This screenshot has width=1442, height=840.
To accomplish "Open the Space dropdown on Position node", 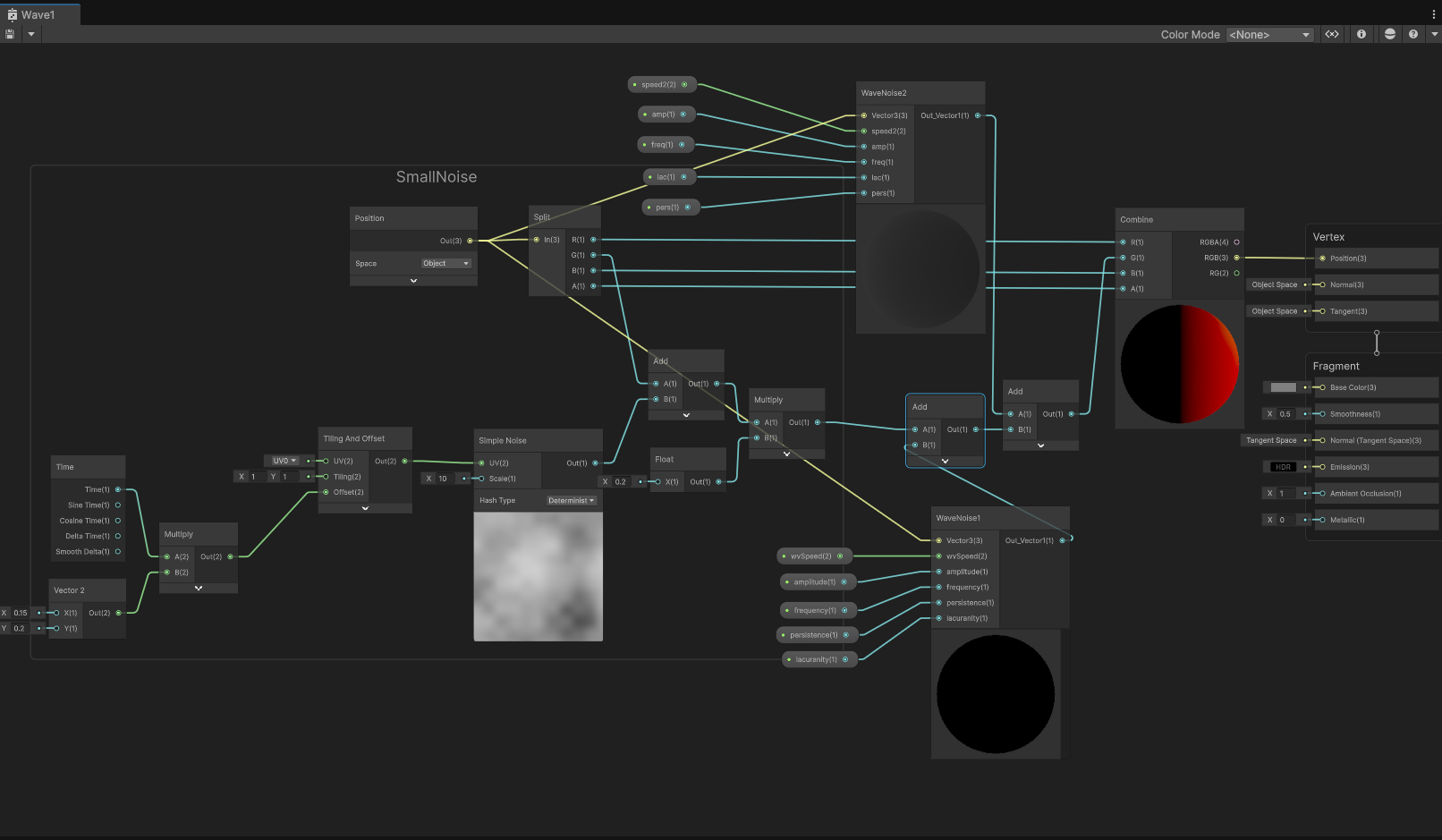I will pos(445,263).
